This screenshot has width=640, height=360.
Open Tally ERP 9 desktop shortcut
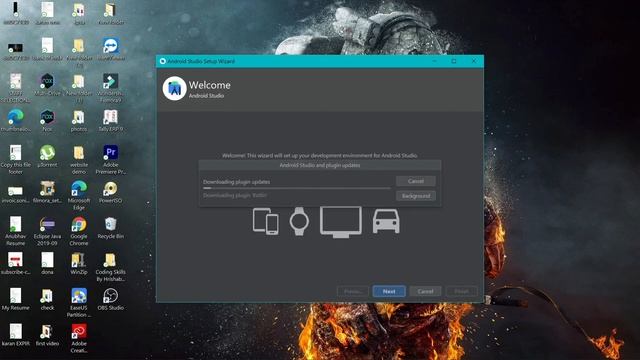[x=111, y=121]
